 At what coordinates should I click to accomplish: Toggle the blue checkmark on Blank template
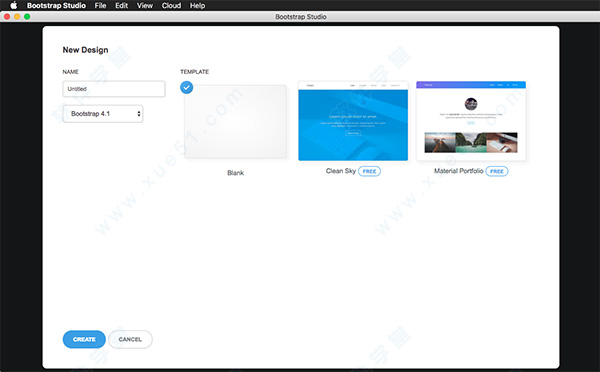pos(186,87)
